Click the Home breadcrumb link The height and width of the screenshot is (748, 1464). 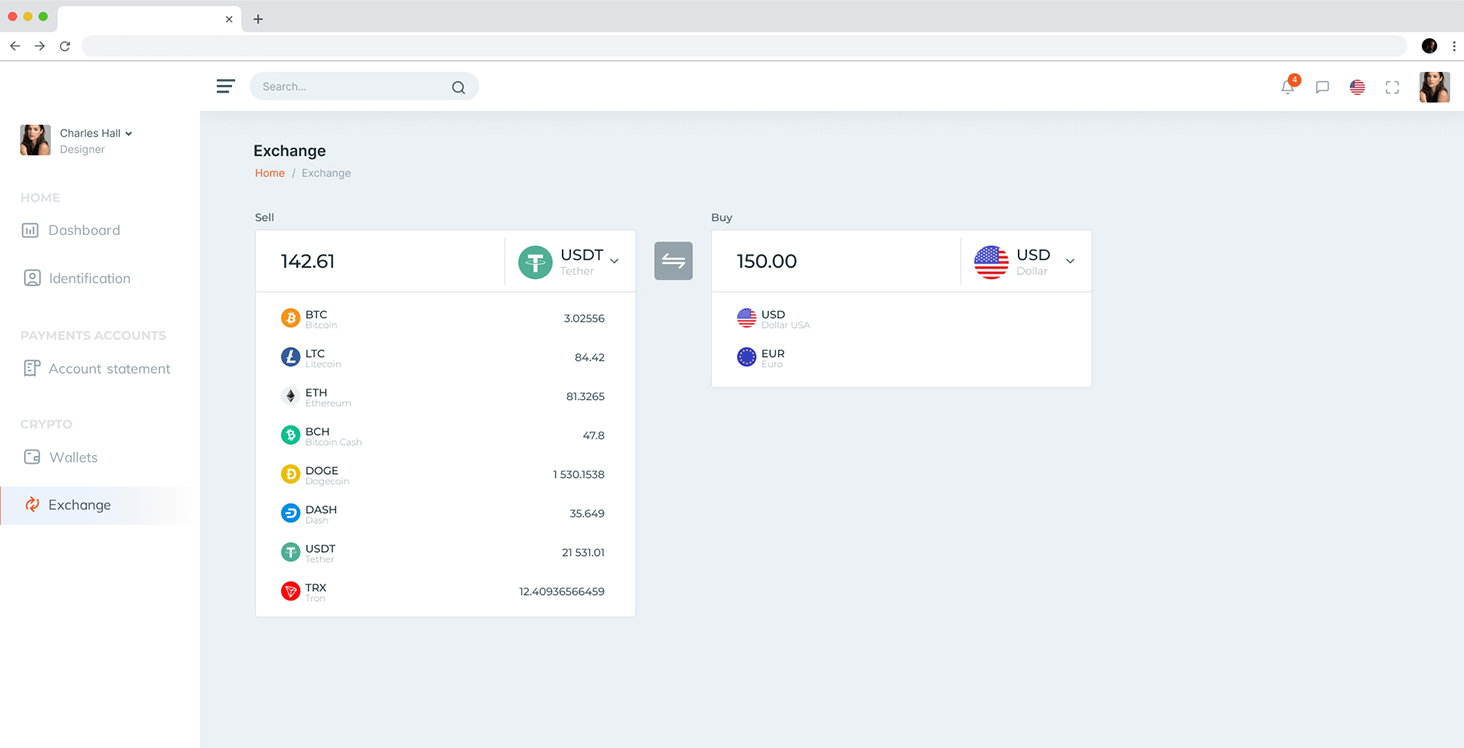269,173
